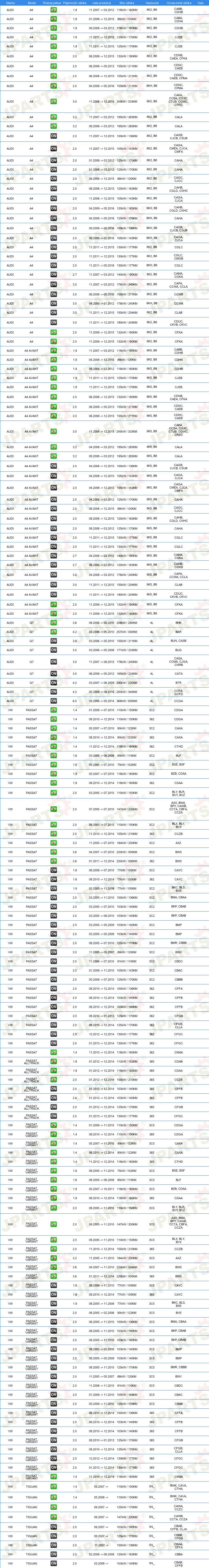Click ON icon in Q7 CCGA 6.0 row
The image size is (209, 1568).
click(x=53, y=701)
